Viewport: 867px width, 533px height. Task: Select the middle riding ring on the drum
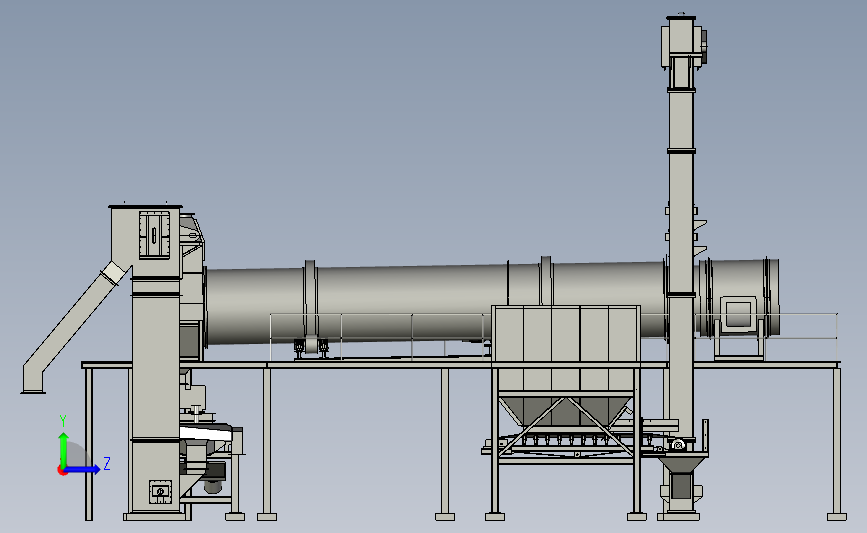[546, 281]
